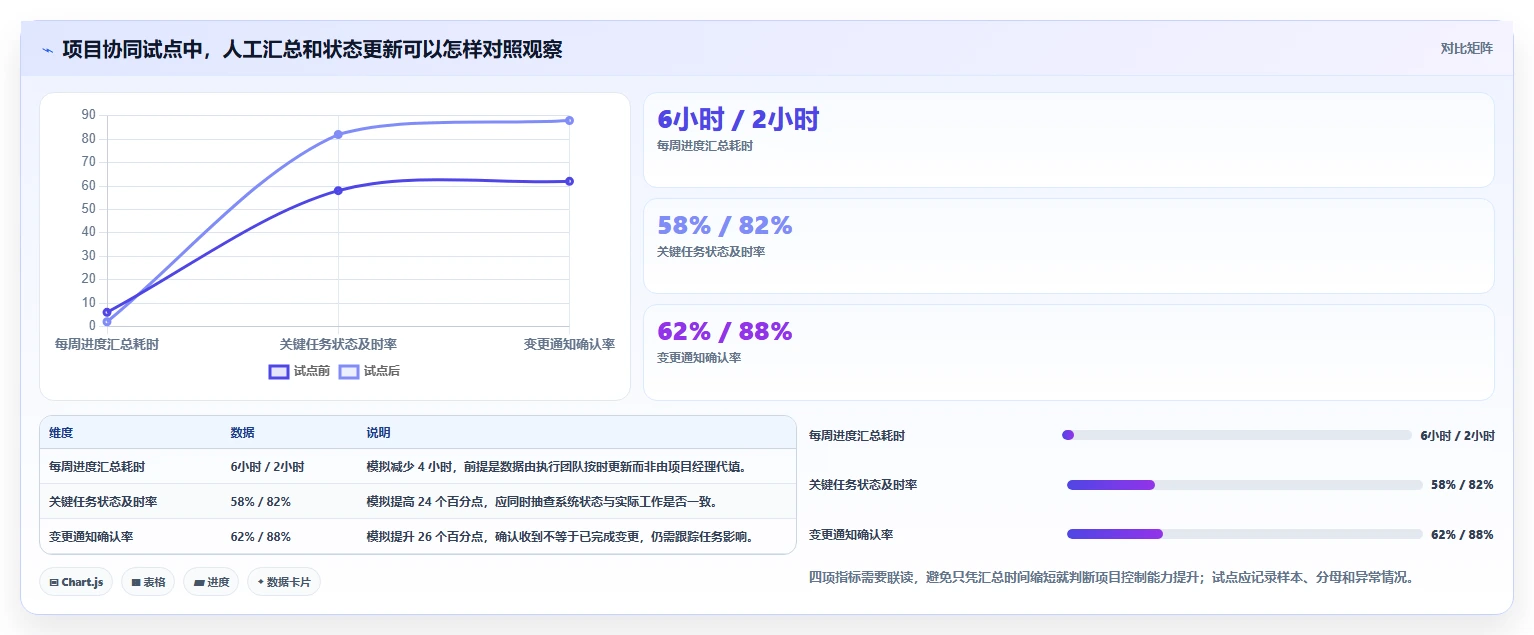The image size is (1534, 635).
Task: Click progress label 每周进度汇总耗时
Action: coord(857,436)
